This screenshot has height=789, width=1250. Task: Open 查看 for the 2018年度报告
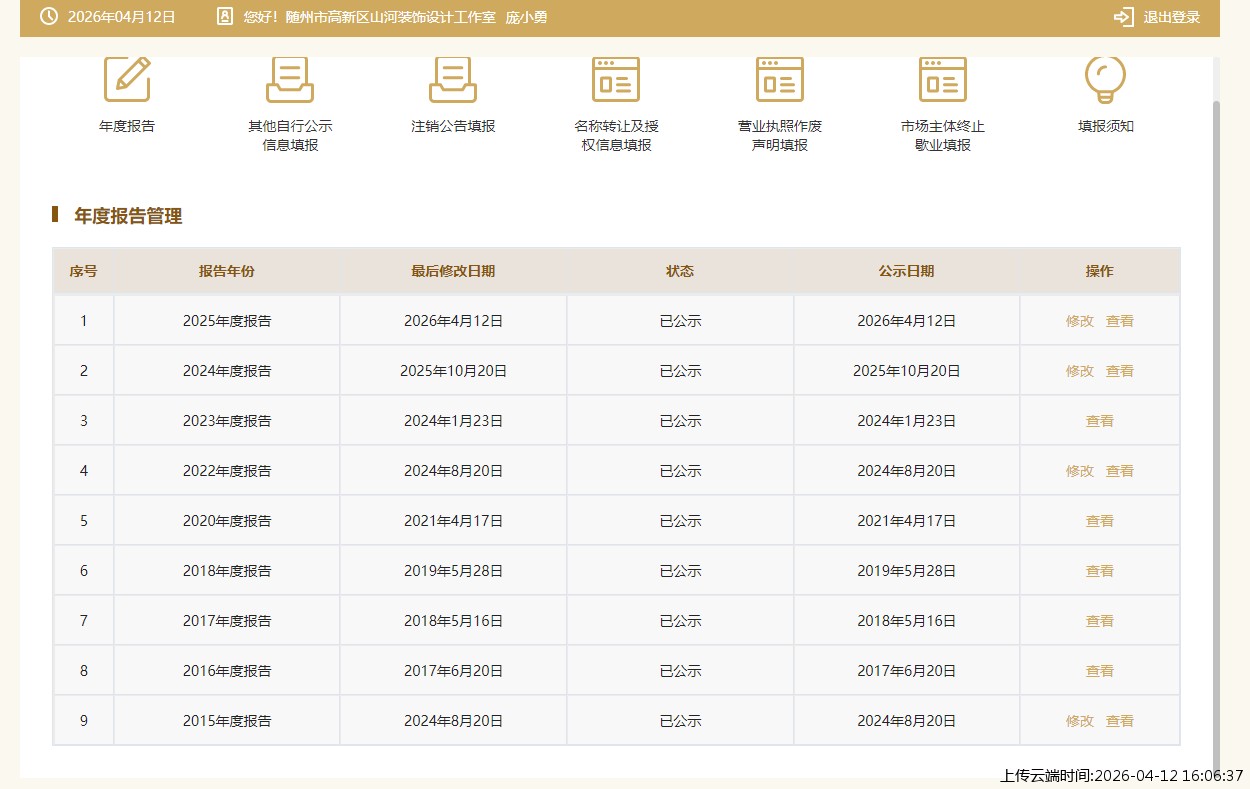[1100, 571]
